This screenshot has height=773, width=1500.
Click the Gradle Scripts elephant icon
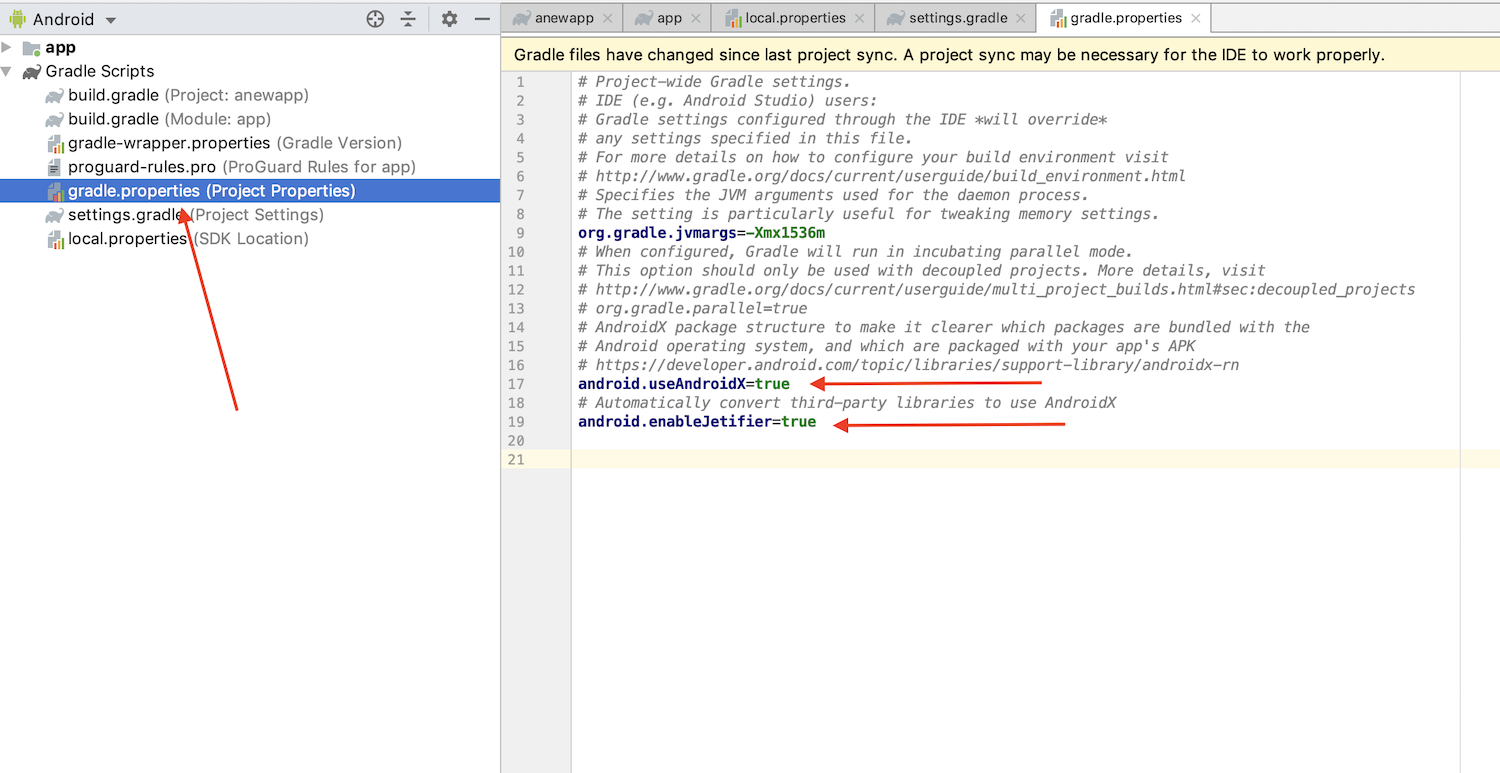coord(31,72)
